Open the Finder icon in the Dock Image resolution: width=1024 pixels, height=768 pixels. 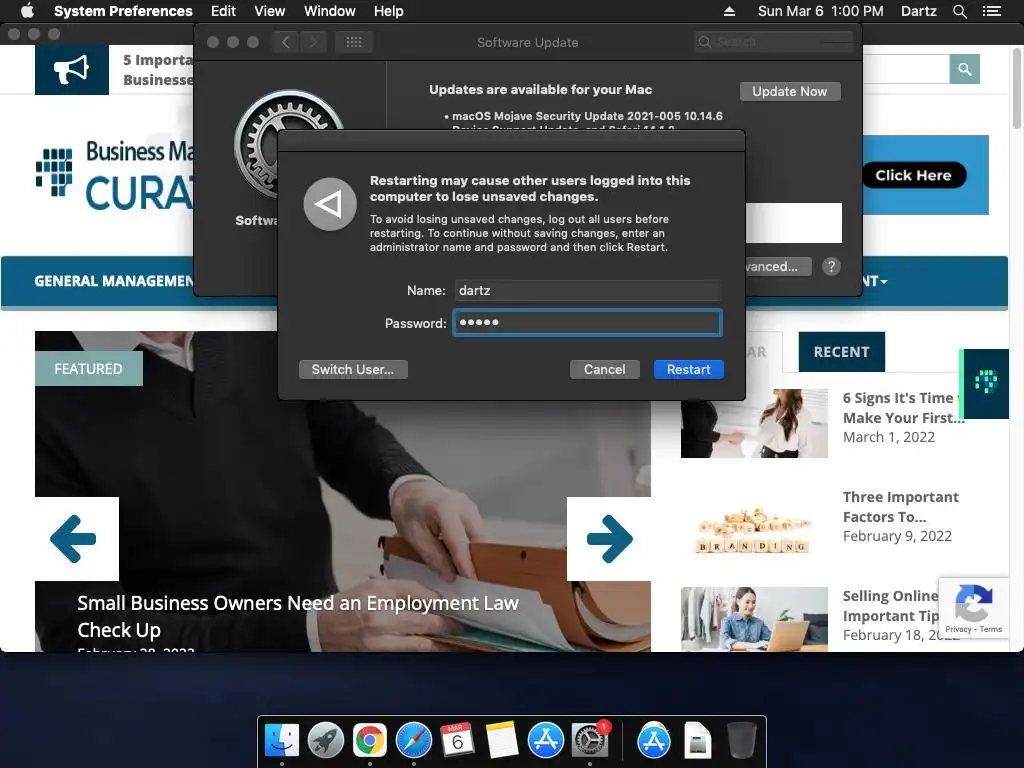pyautogui.click(x=282, y=741)
